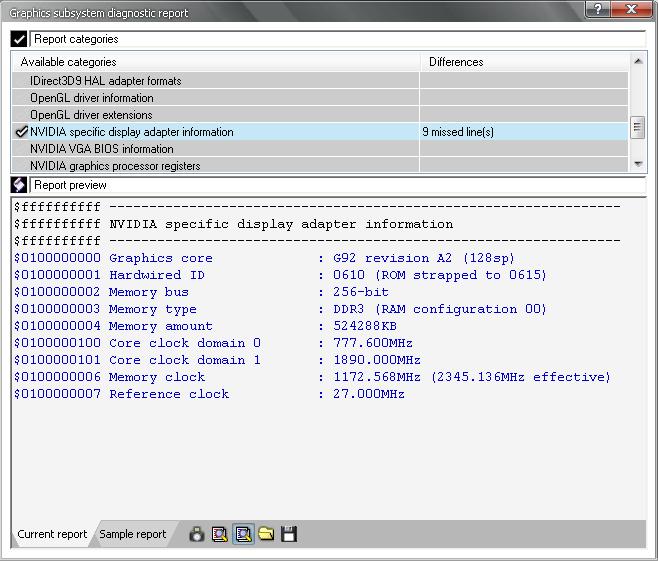
Task: Click the Core clock domain 1 line
Action: pos(217,360)
